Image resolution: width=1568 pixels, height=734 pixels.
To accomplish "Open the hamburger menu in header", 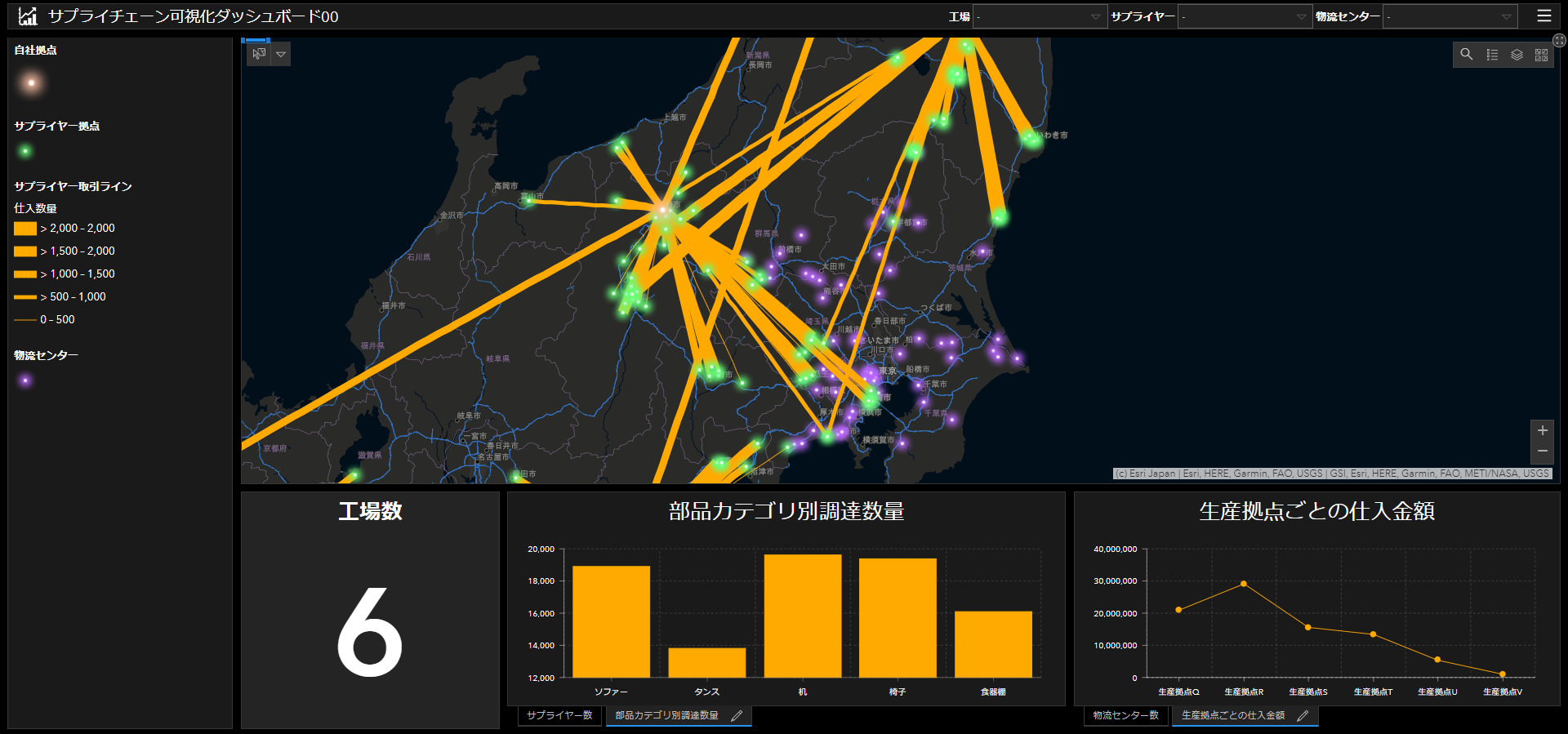I will (1543, 16).
